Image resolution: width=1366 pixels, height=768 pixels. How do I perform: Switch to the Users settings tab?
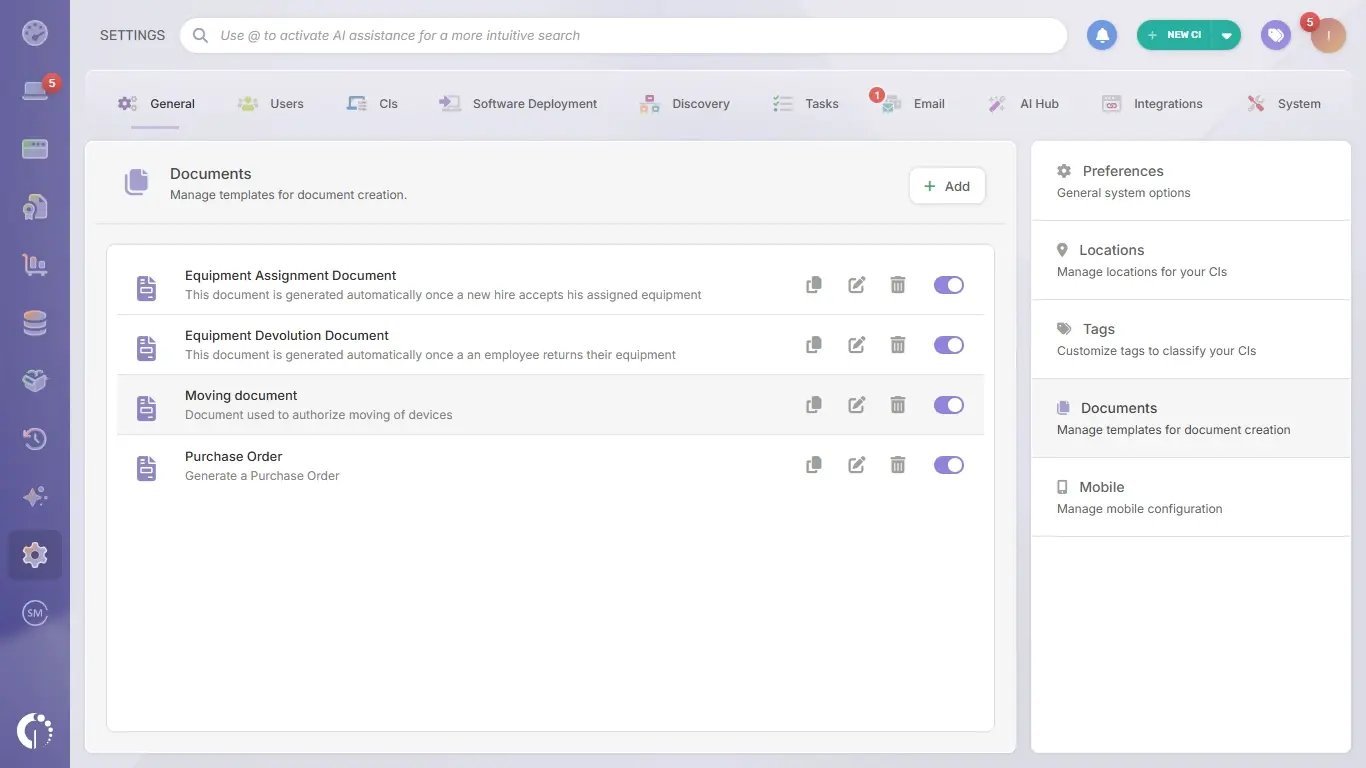coord(271,103)
